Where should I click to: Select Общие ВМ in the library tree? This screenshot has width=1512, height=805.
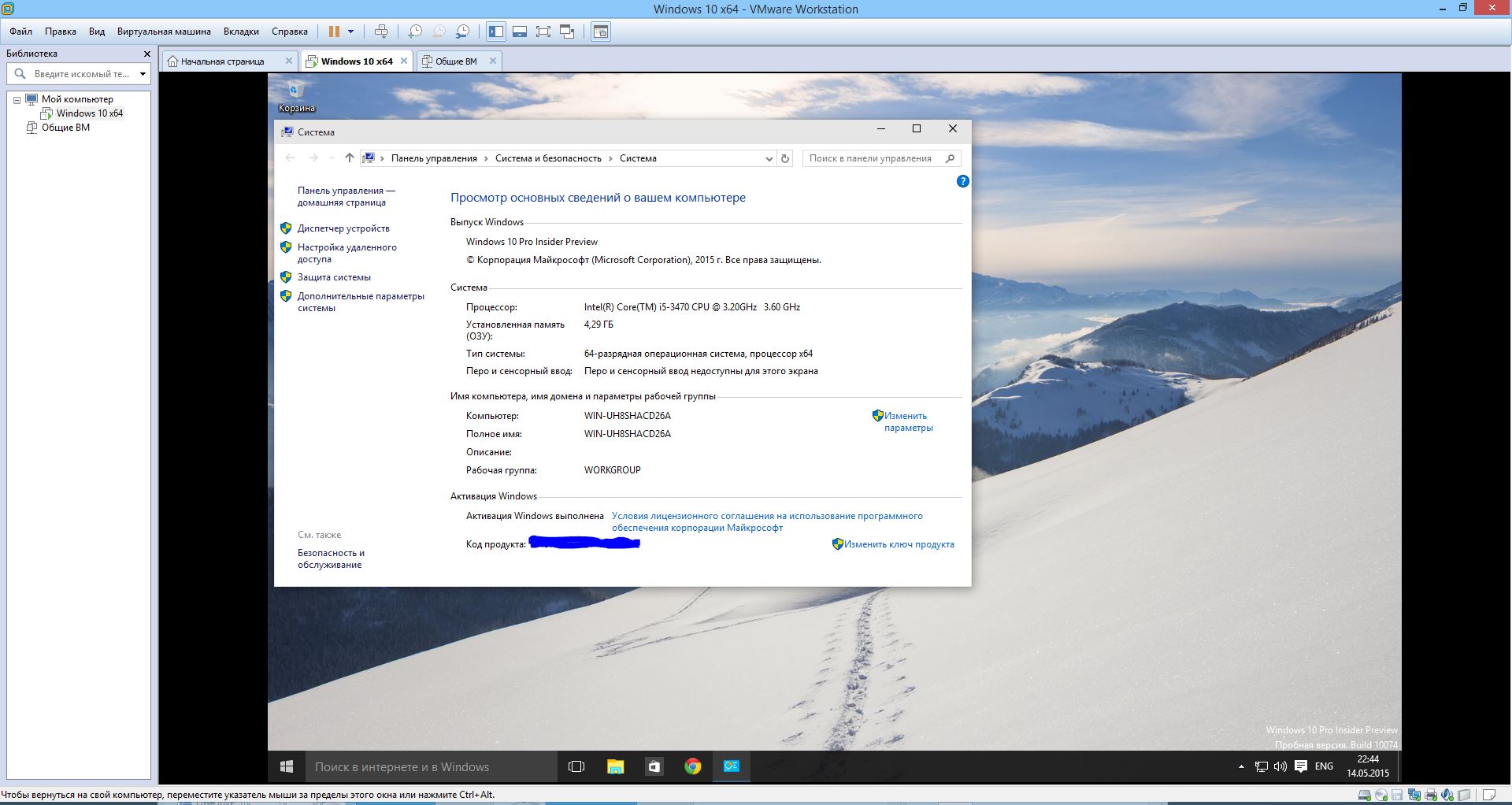click(x=65, y=128)
